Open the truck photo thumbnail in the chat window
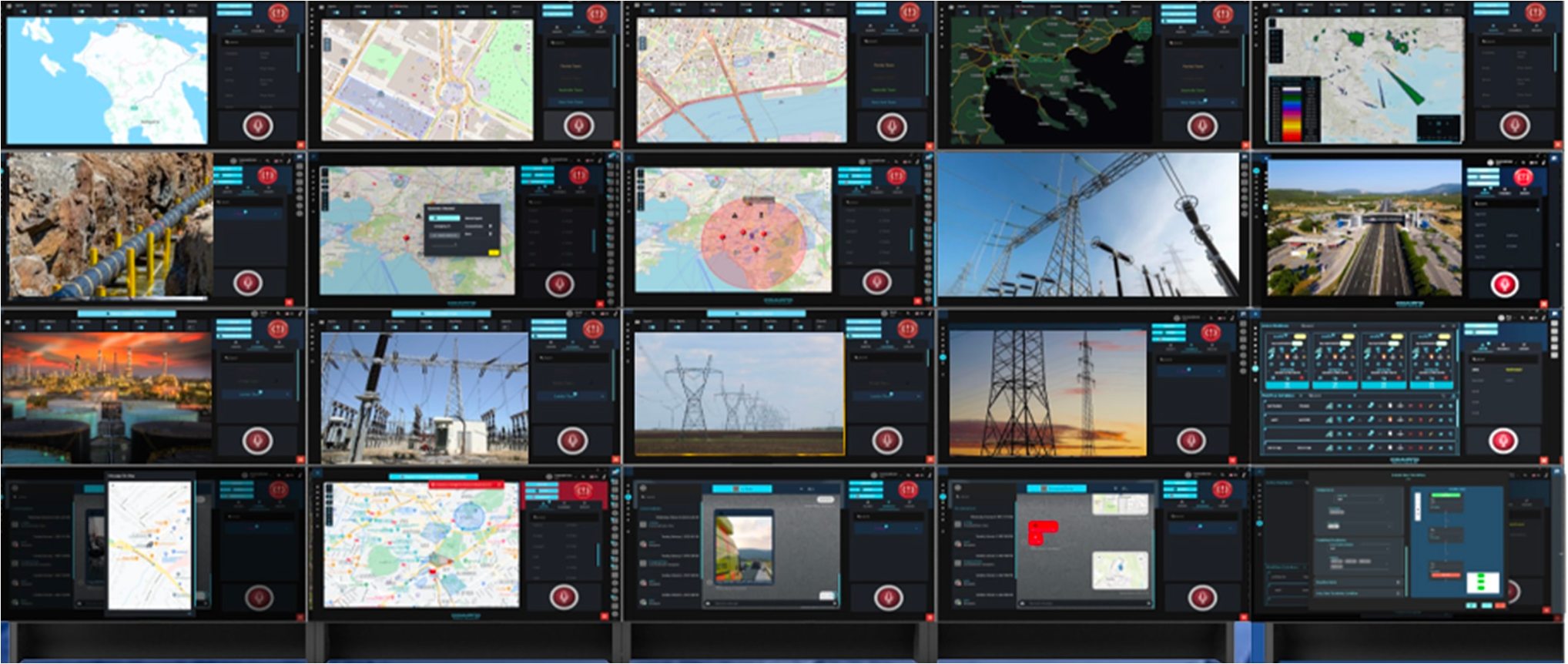This screenshot has height=664, width=1568. (x=743, y=548)
